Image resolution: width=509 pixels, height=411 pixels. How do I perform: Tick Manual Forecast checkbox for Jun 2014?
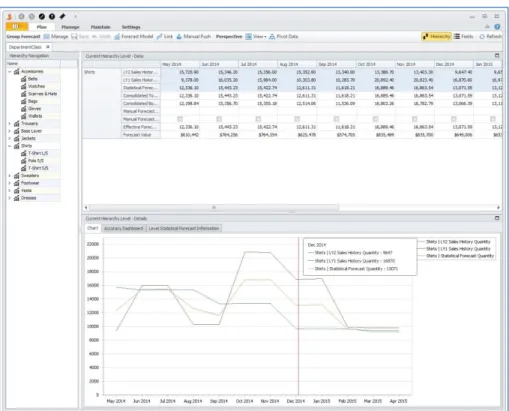[x=219, y=119]
